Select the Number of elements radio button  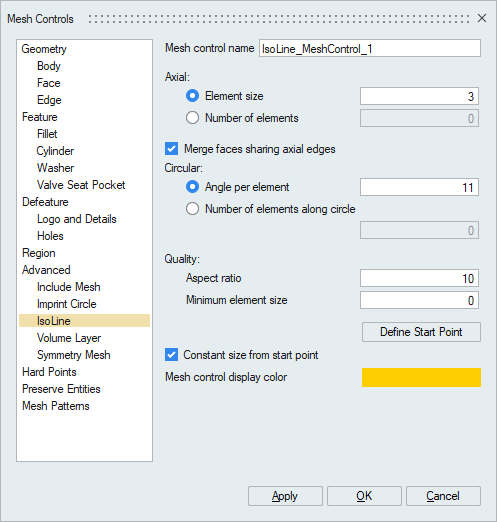[x=192, y=118]
